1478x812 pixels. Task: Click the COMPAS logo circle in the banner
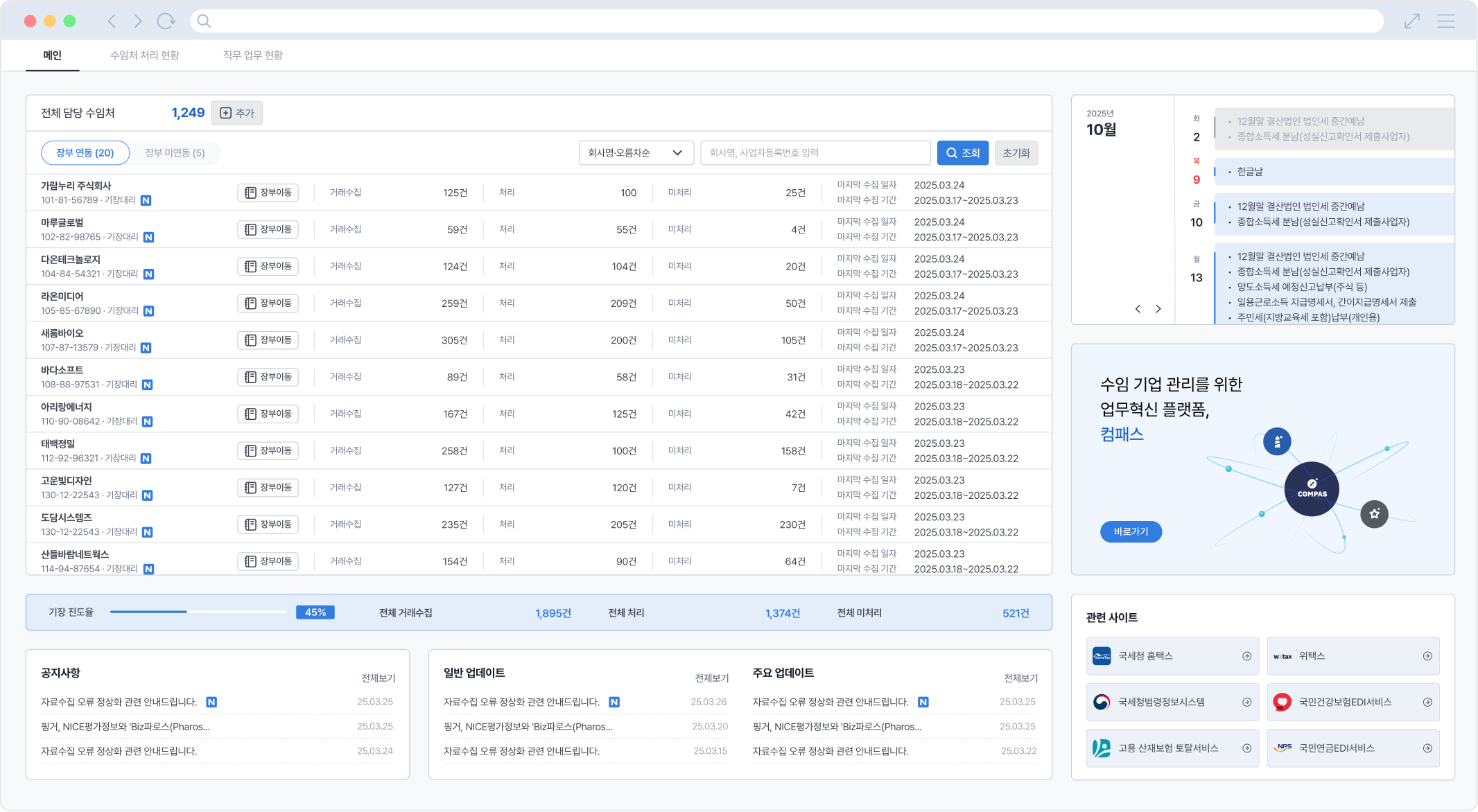[1312, 489]
